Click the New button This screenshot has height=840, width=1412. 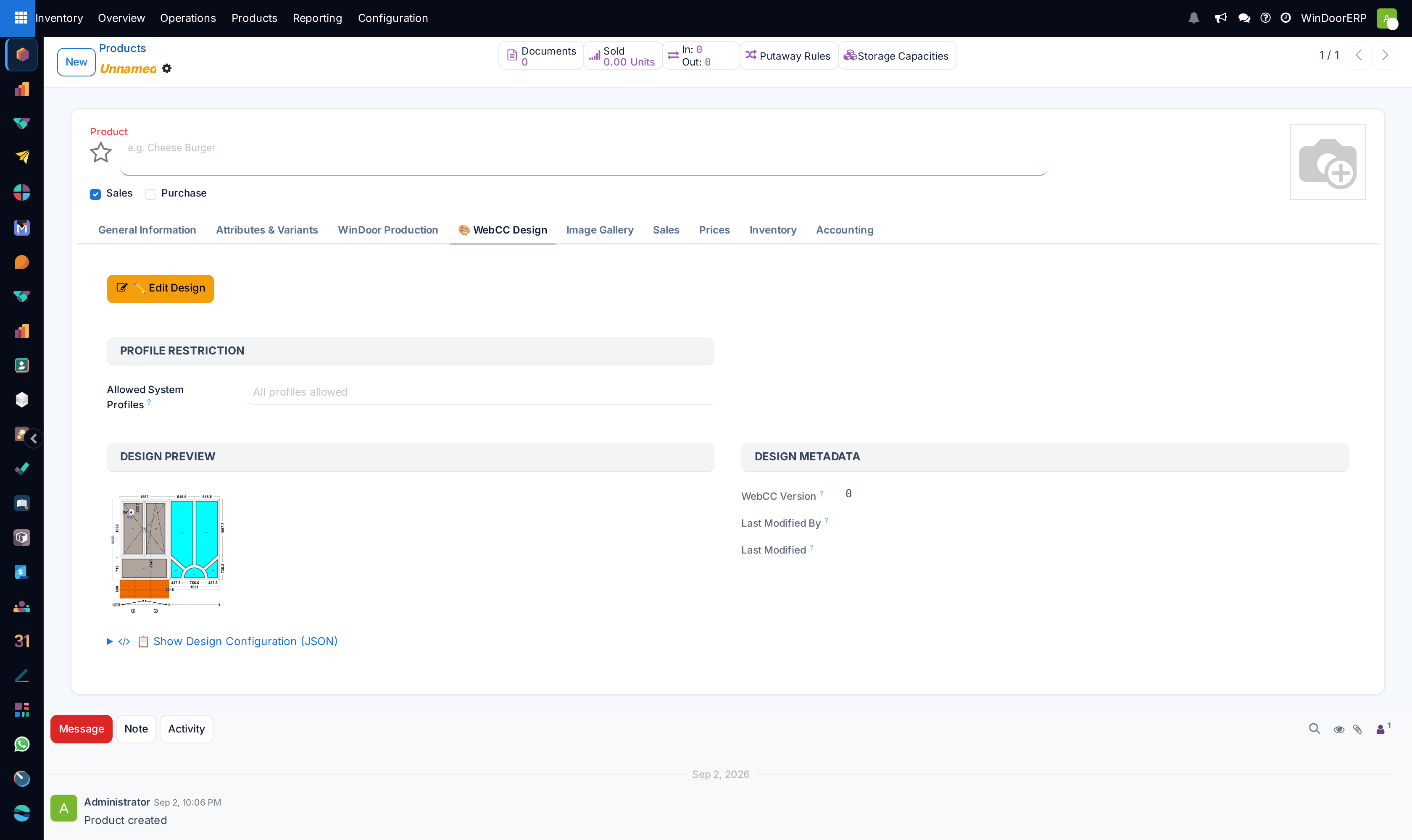(x=76, y=62)
